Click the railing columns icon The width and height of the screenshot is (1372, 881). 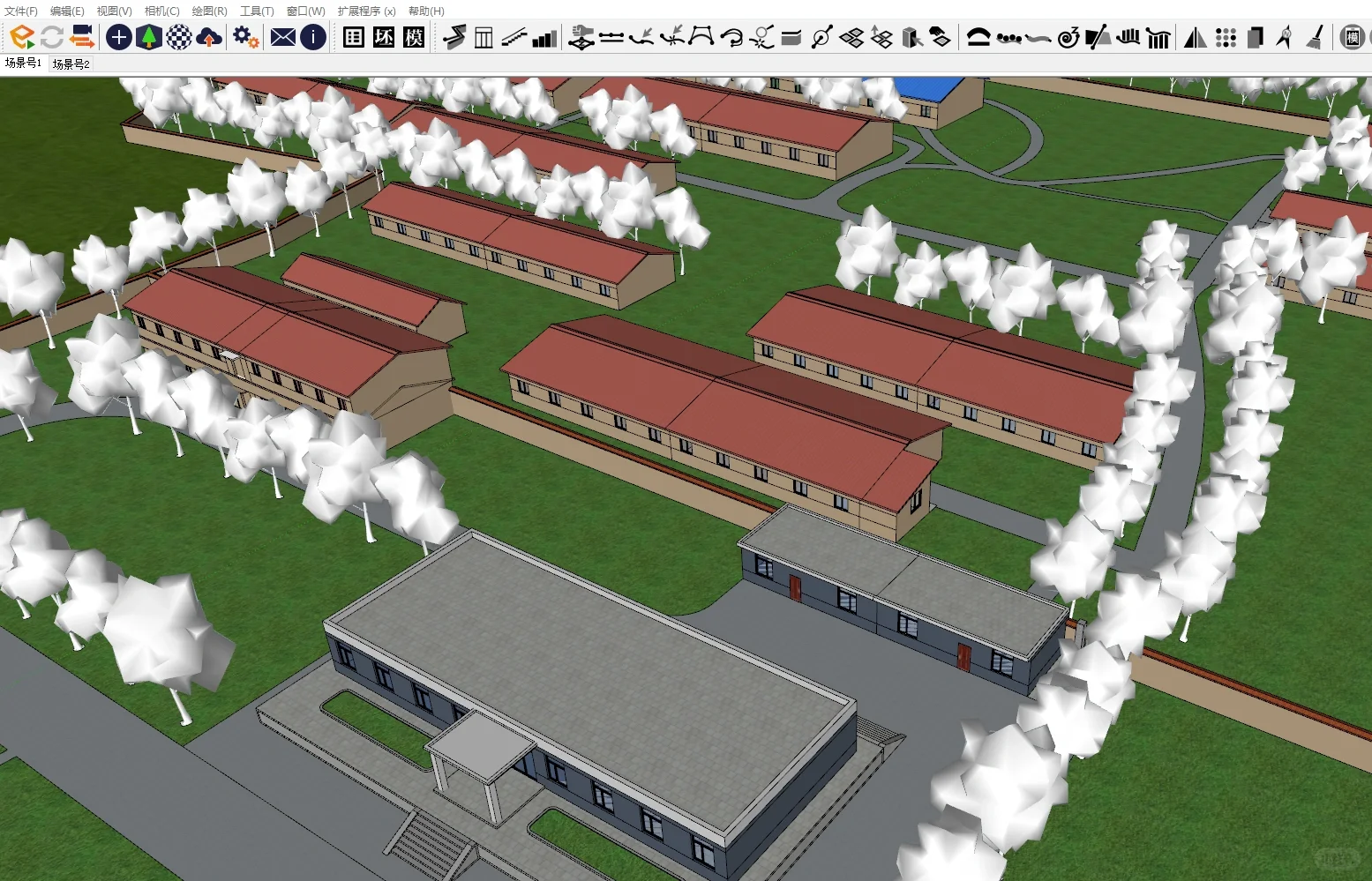click(x=484, y=37)
